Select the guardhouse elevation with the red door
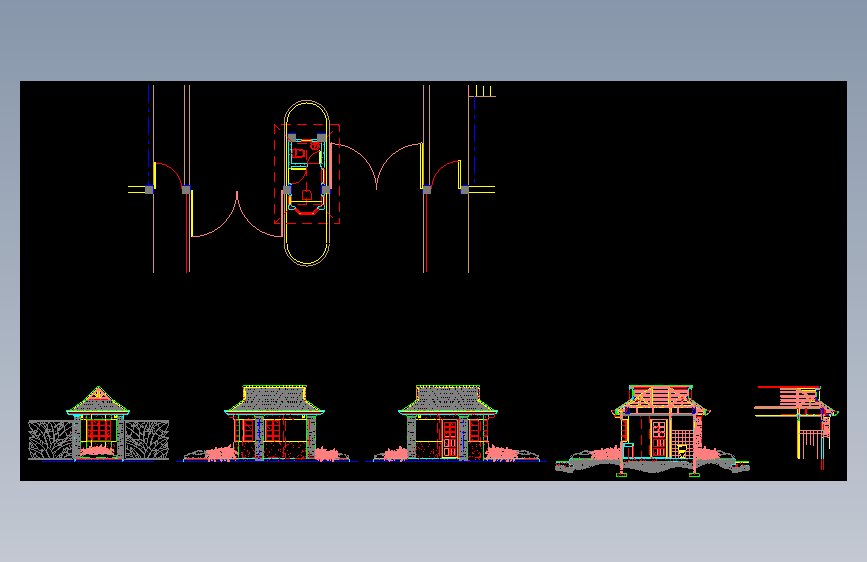The width and height of the screenshot is (867, 562). [456, 423]
